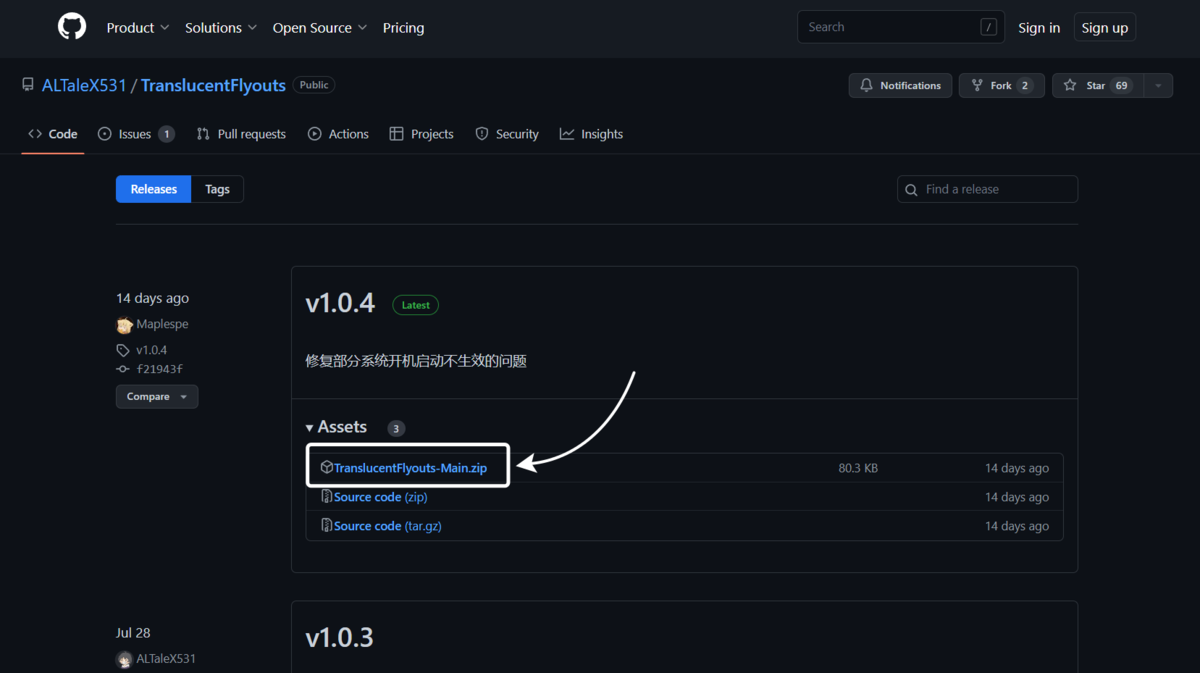Click the file icon beside Source code (zip)
Screen dimensions: 1200x673
(326, 496)
